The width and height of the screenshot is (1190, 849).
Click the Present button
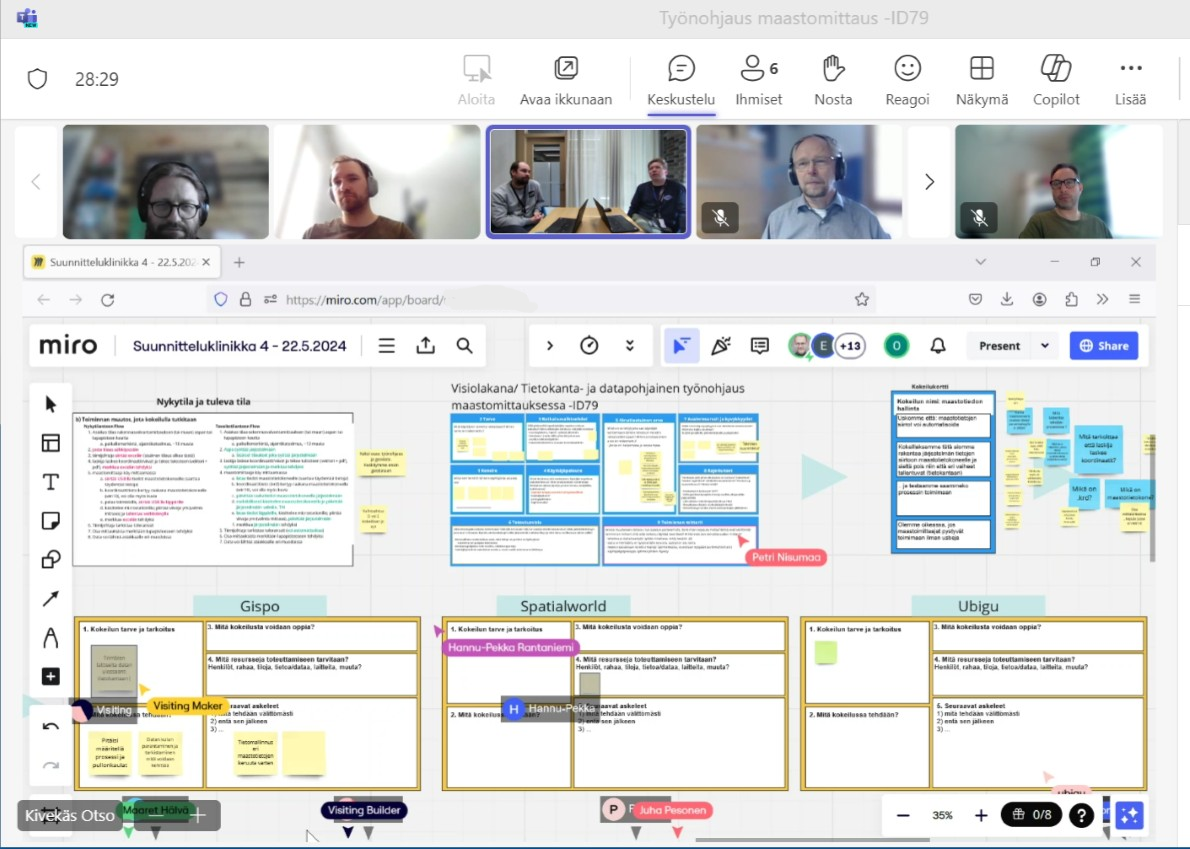point(999,346)
